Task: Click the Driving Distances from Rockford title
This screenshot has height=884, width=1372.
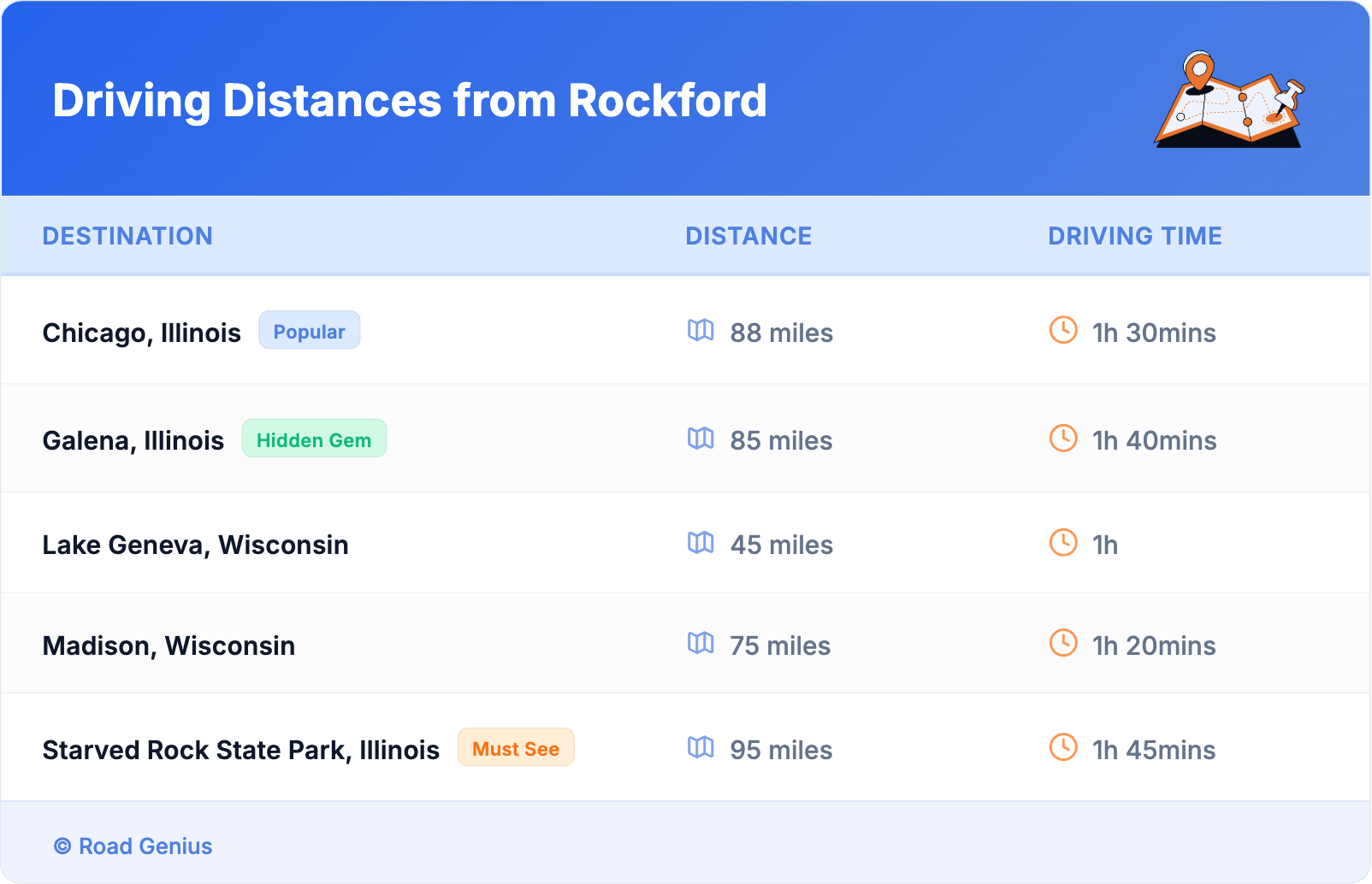Action: click(410, 101)
